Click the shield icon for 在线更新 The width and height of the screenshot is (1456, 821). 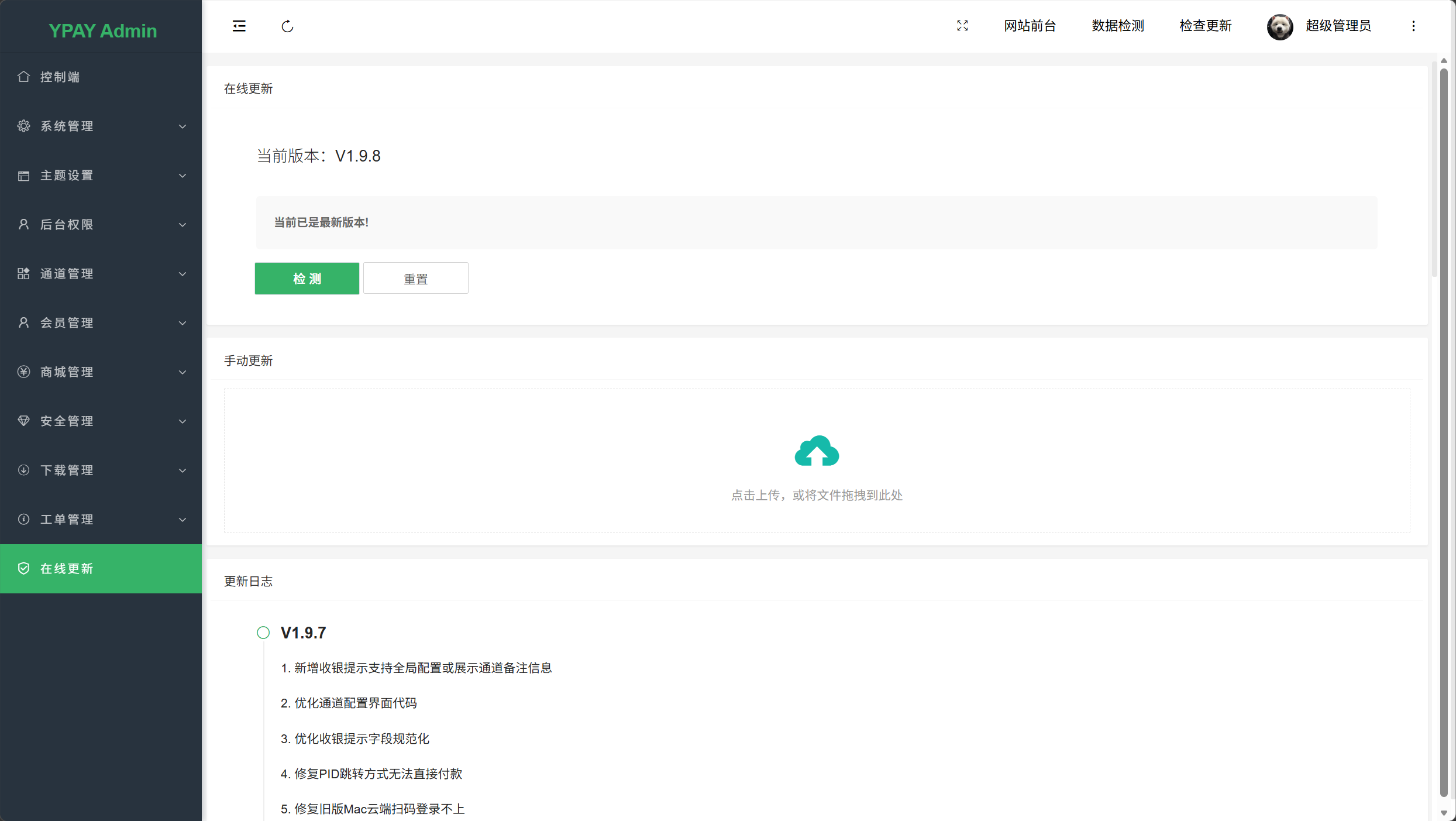click(x=23, y=568)
